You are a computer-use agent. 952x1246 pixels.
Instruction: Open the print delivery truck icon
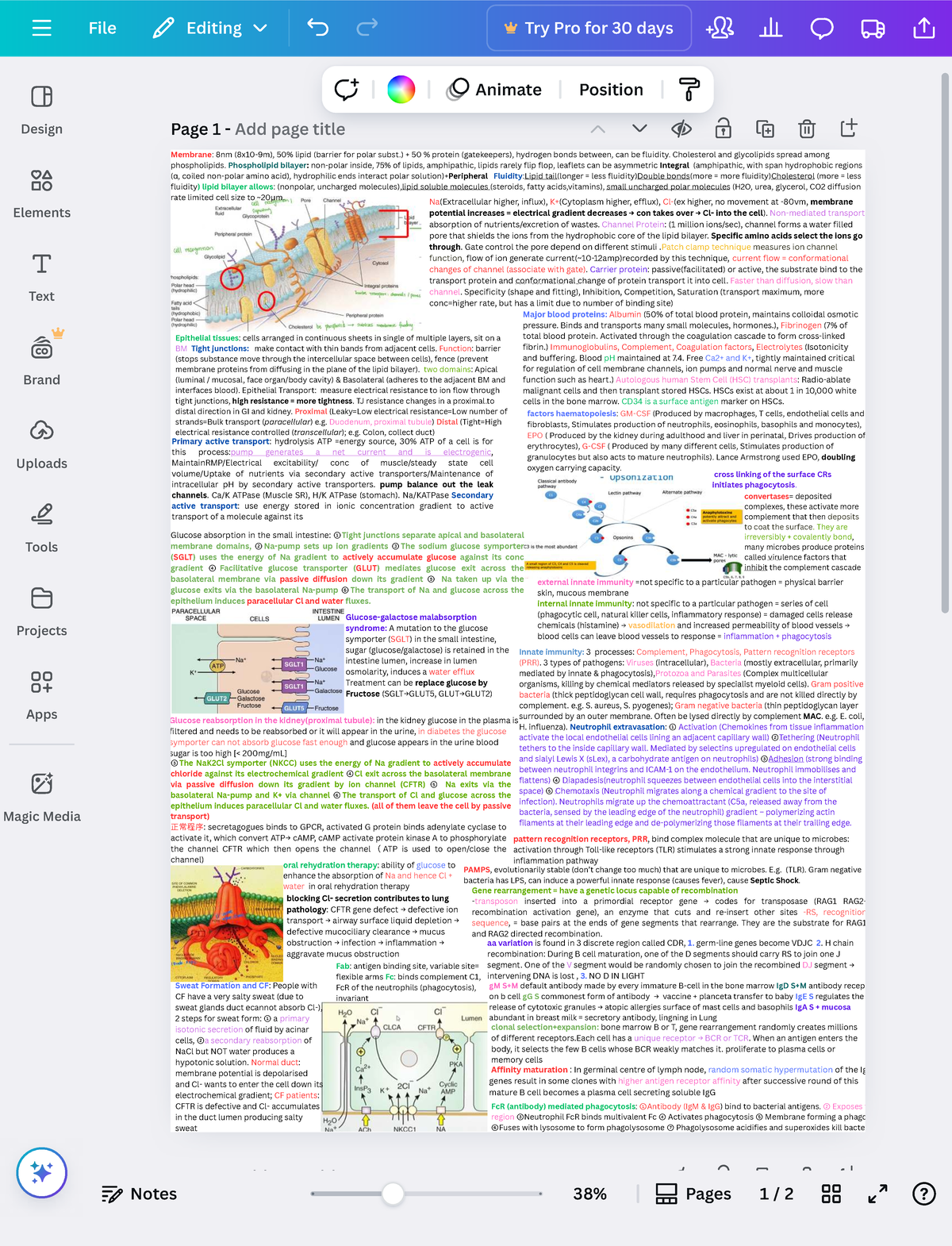(873, 29)
